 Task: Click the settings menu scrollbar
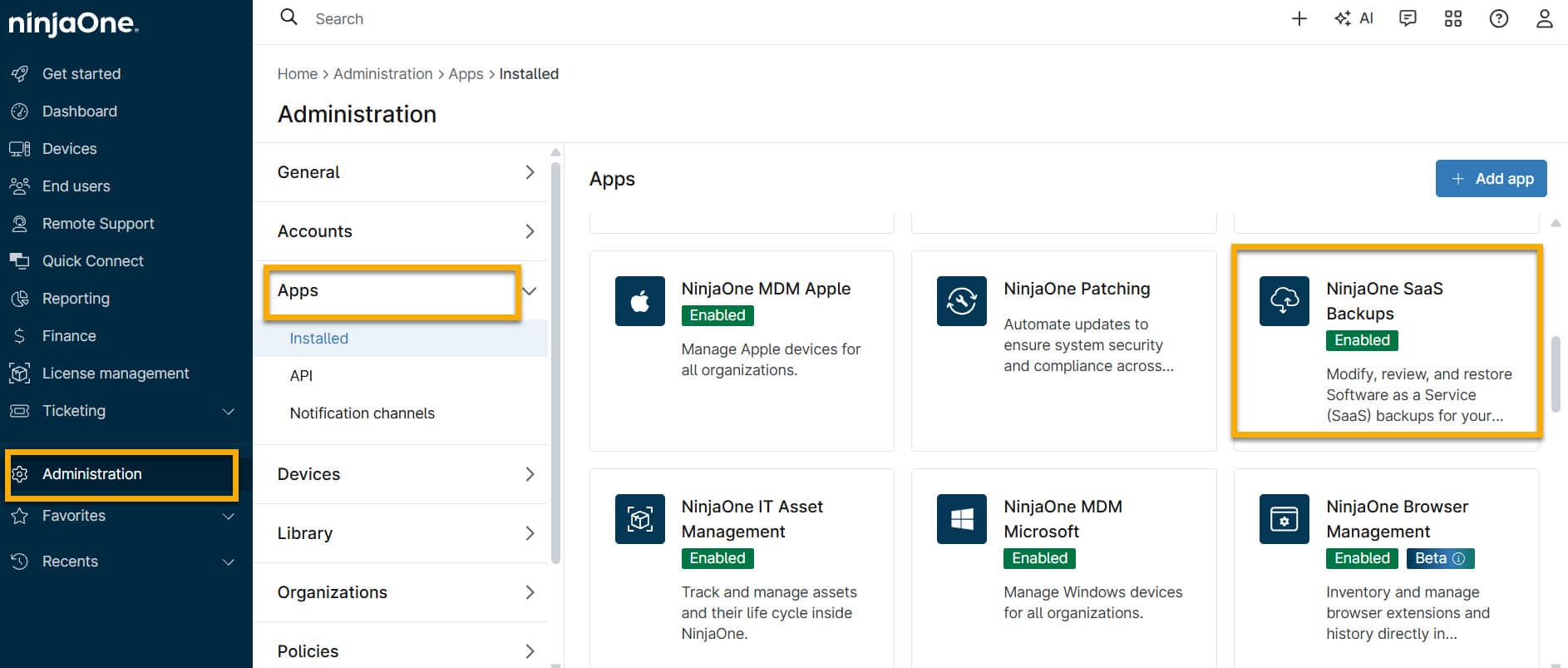[x=556, y=362]
